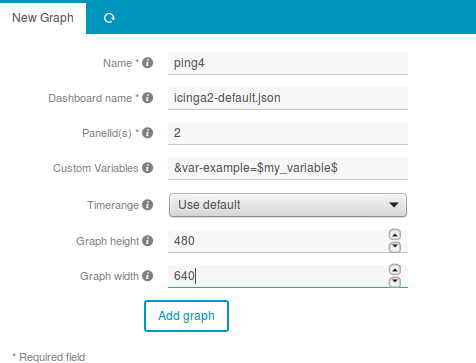Click the 'Custom Variables' label text
This screenshot has width=476, height=363.
click(96, 168)
